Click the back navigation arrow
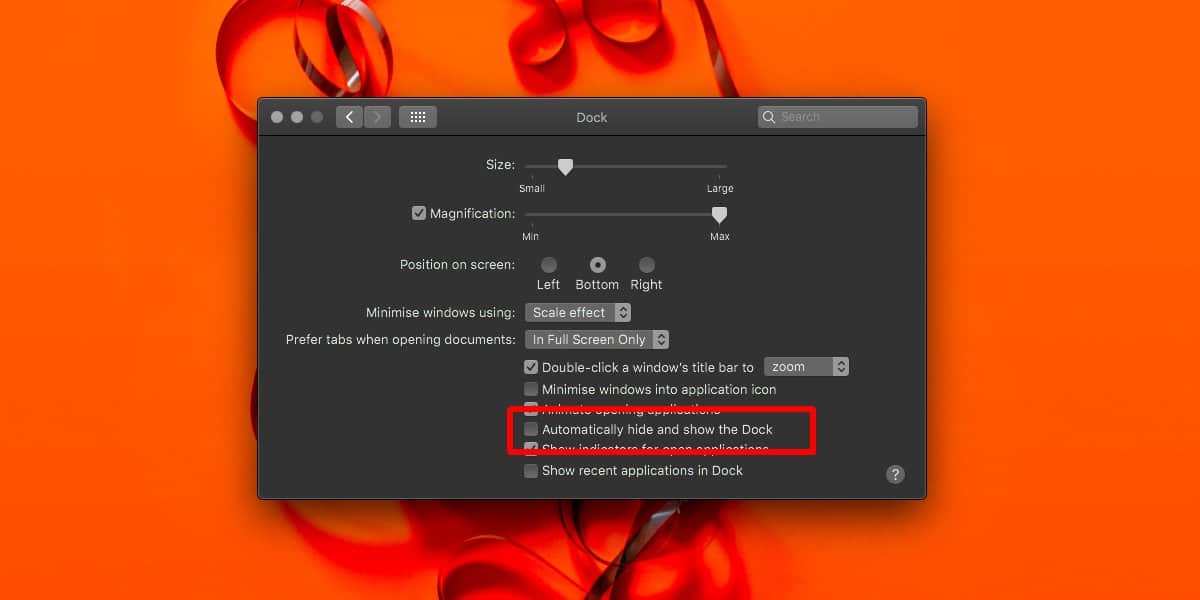This screenshot has height=600, width=1200. click(x=349, y=117)
